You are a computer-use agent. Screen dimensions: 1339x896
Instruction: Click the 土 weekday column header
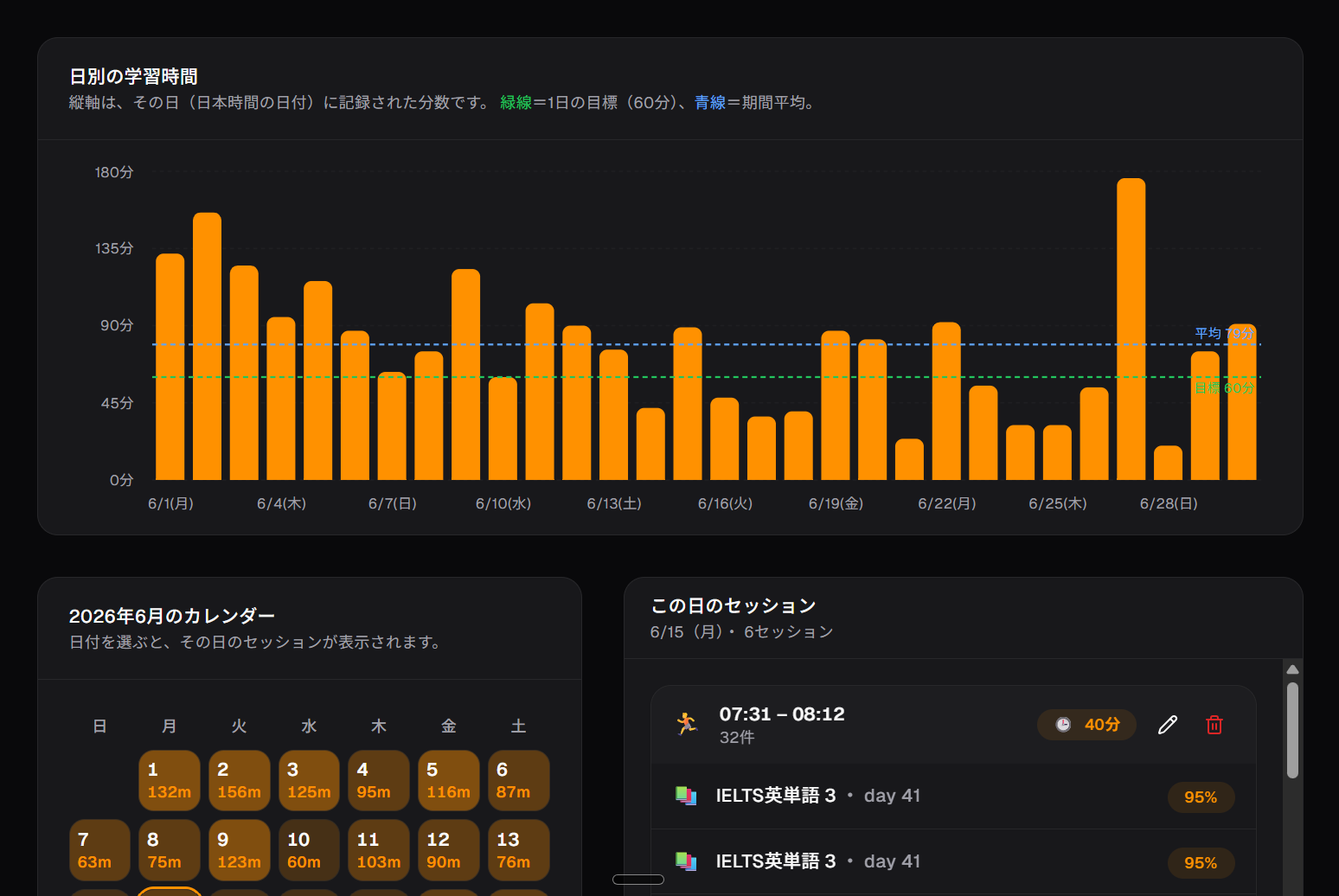pyautogui.click(x=519, y=726)
